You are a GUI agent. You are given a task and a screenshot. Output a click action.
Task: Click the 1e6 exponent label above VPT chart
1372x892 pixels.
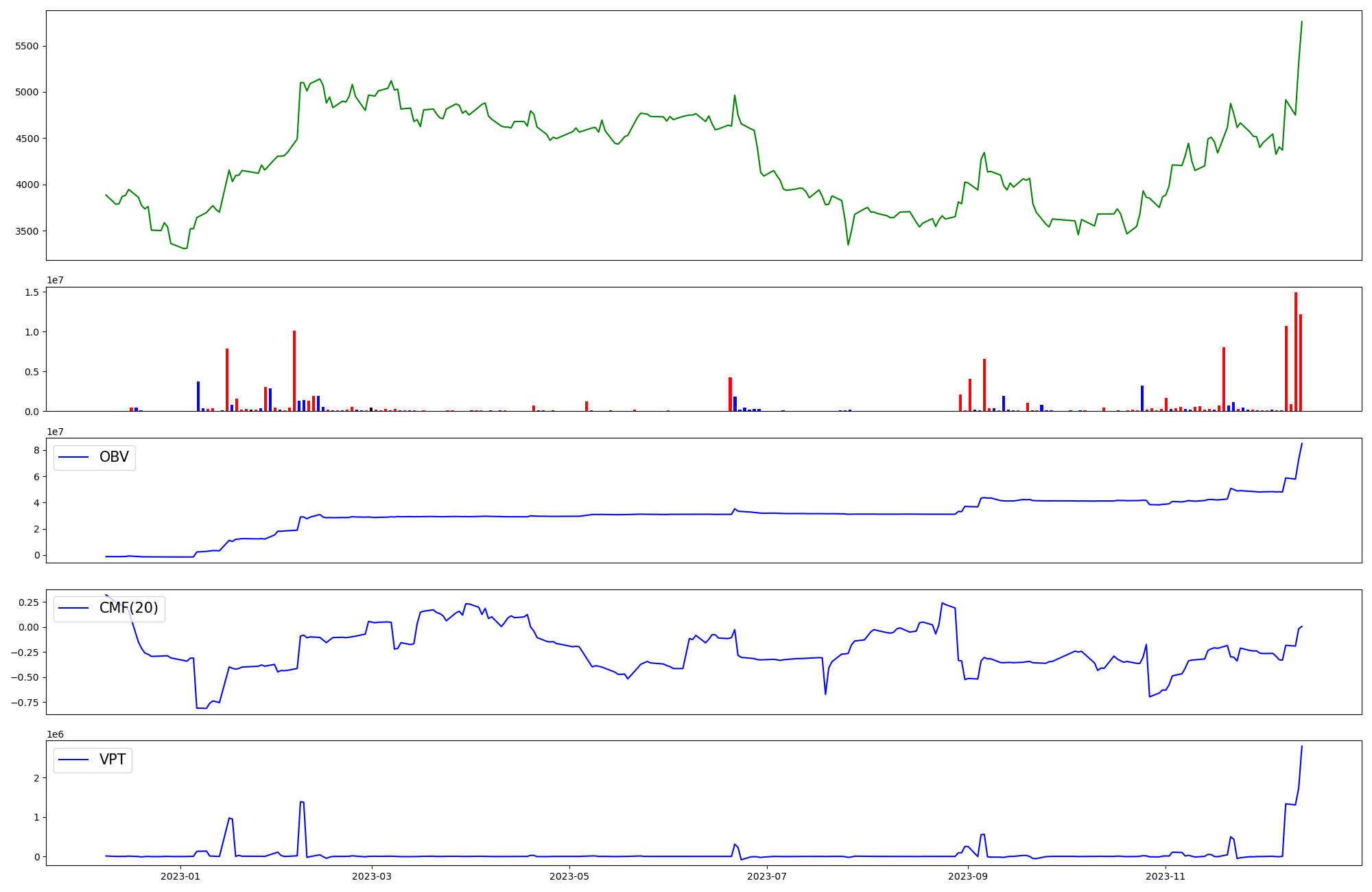(56, 734)
